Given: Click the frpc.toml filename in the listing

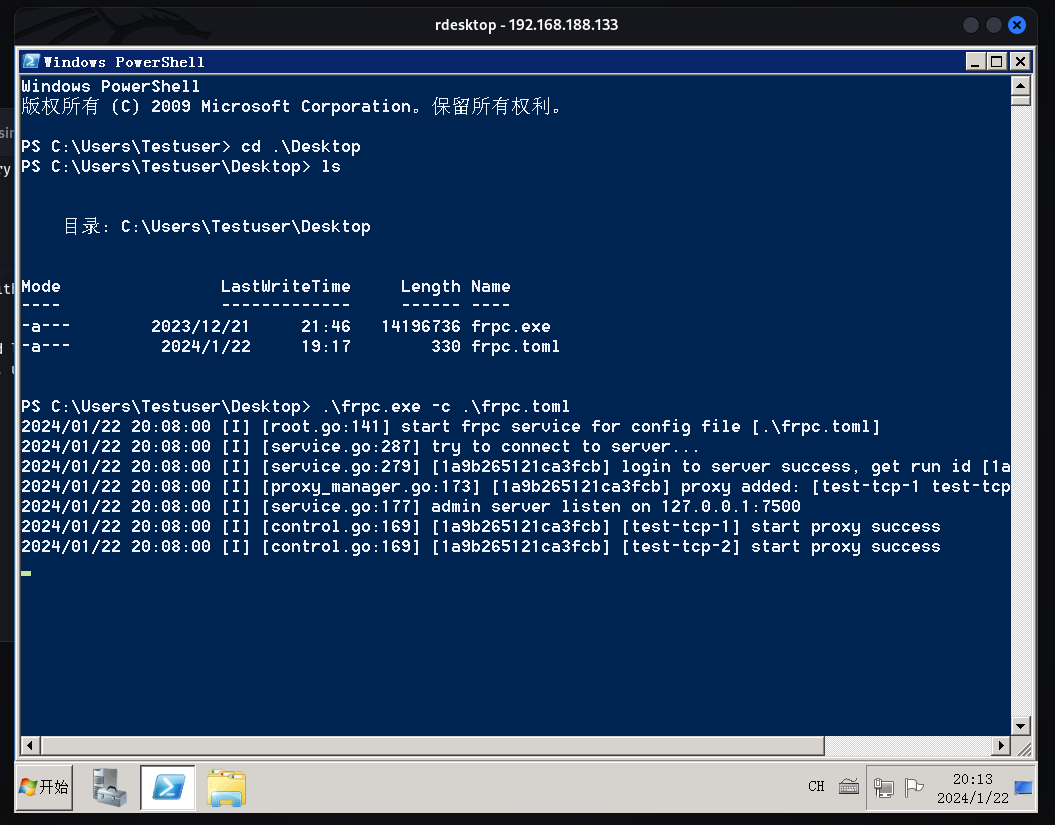Looking at the screenshot, I should coord(515,347).
